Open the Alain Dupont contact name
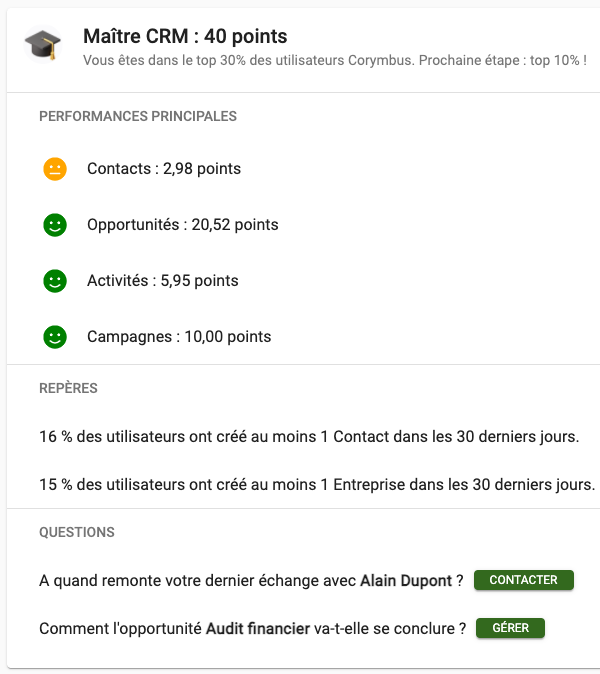The image size is (600, 674). (x=405, y=581)
